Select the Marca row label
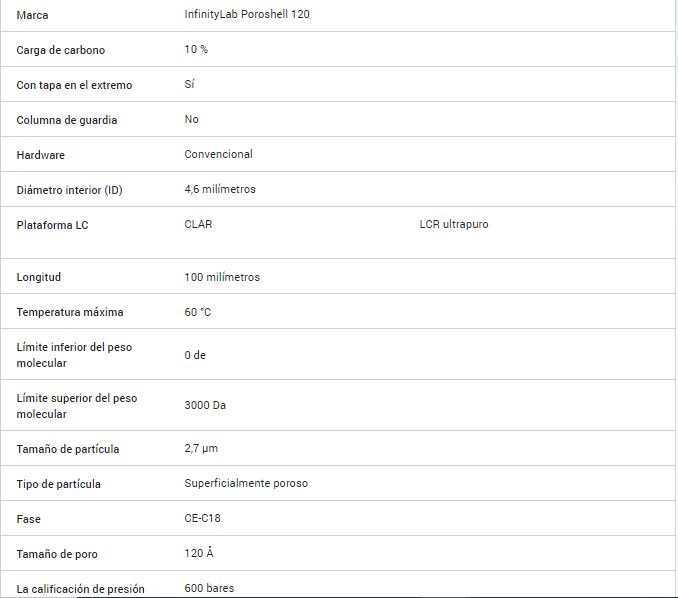Image resolution: width=678 pixels, height=598 pixels. pyautogui.click(x=33, y=15)
